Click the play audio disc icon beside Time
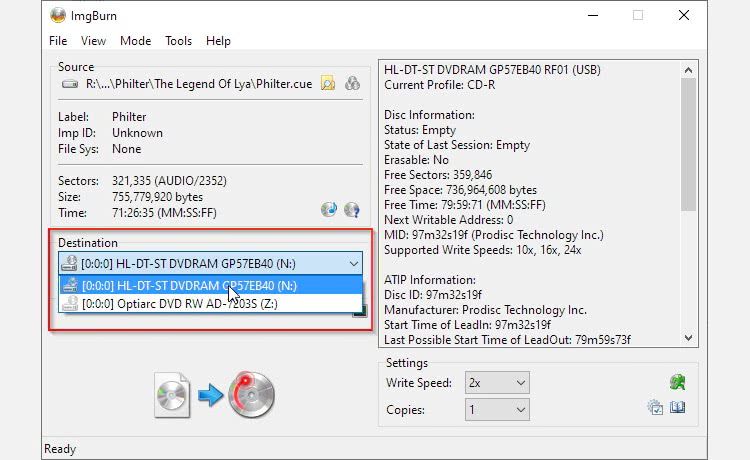This screenshot has height=460, width=750. click(x=329, y=209)
